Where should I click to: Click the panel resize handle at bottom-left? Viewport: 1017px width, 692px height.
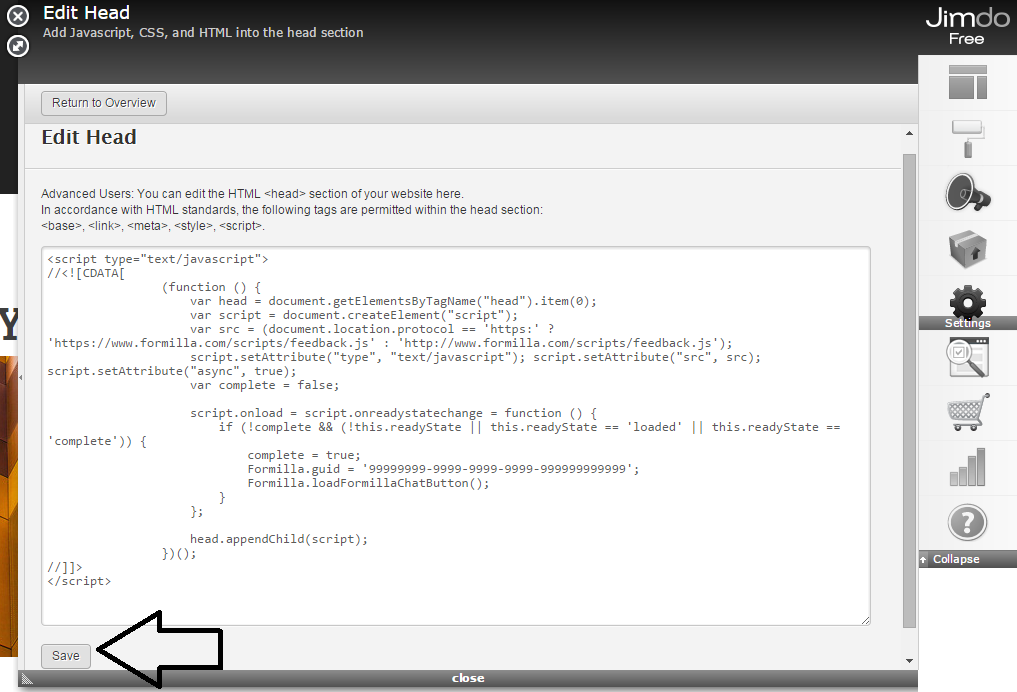click(x=27, y=679)
